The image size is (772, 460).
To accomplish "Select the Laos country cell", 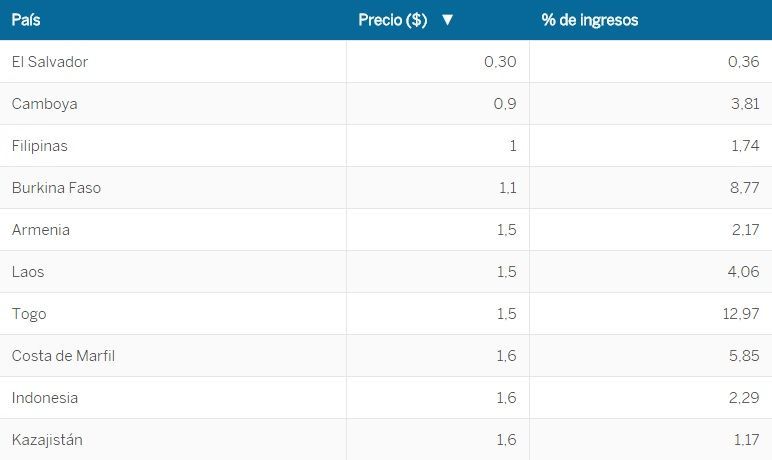I will pyautogui.click(x=28, y=272).
